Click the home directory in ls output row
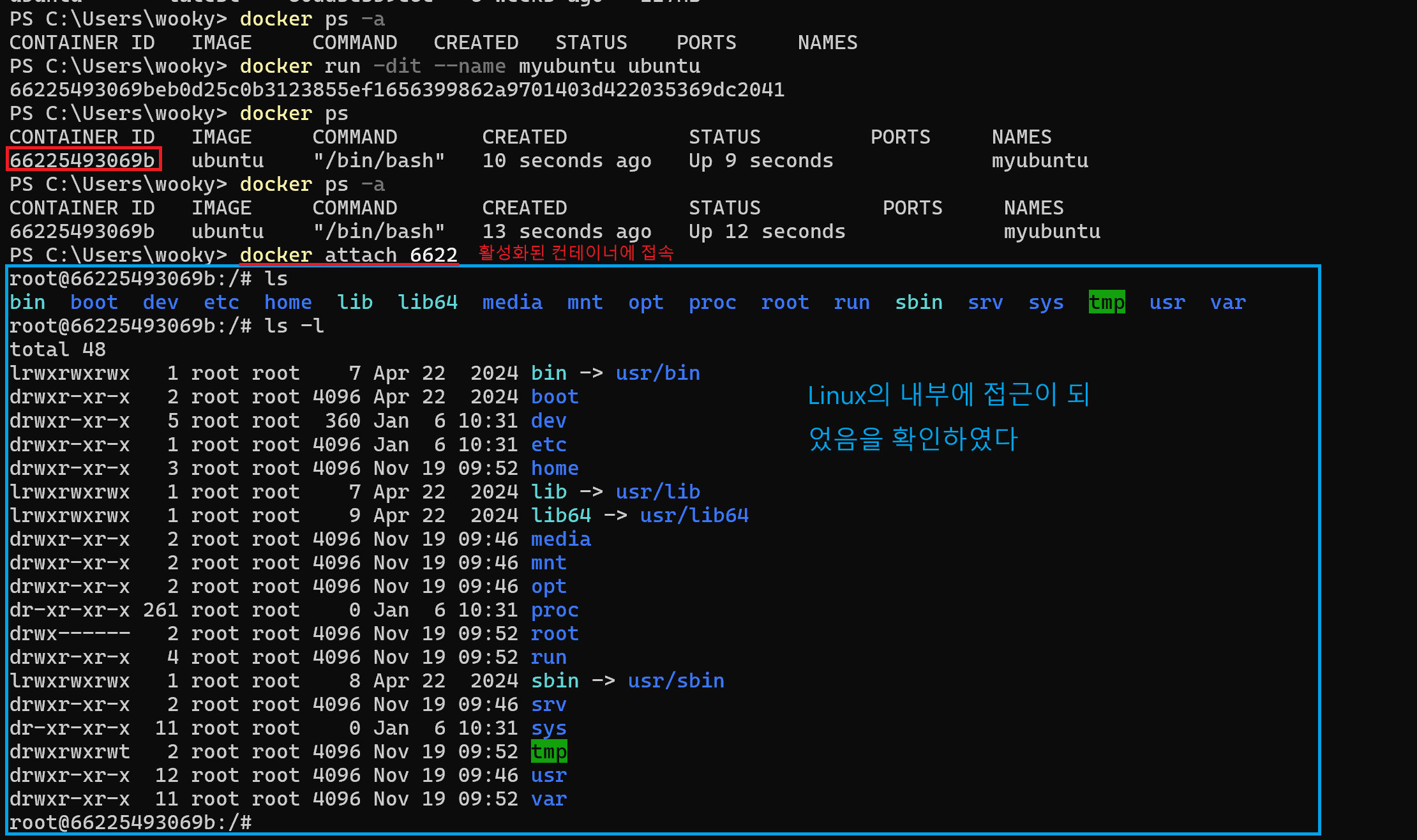Viewport: 1417px width, 840px height. (x=288, y=302)
